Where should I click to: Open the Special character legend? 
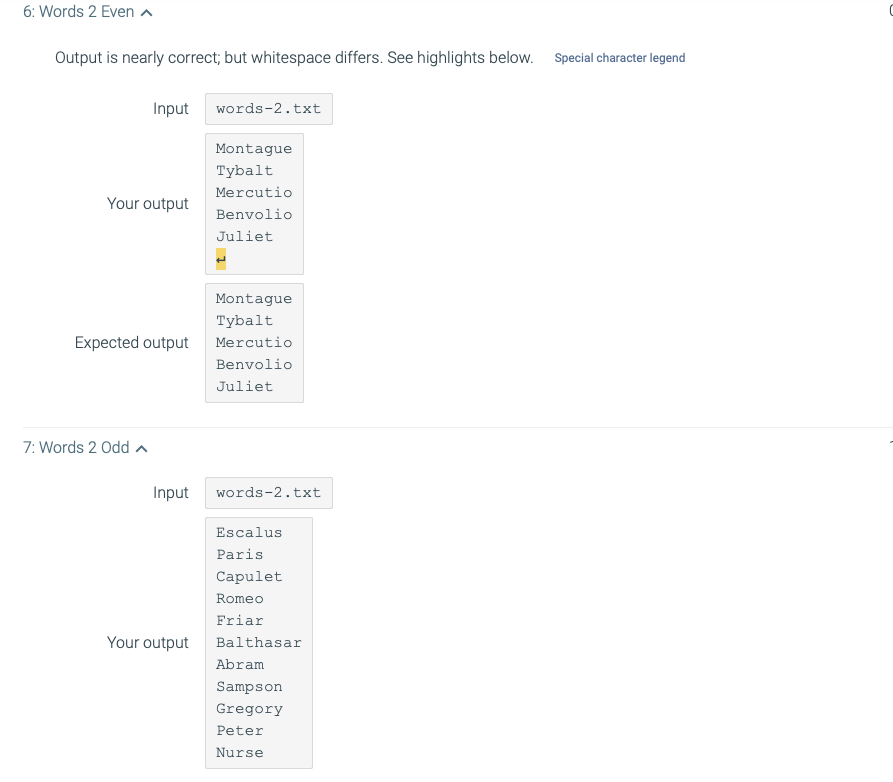click(x=620, y=59)
